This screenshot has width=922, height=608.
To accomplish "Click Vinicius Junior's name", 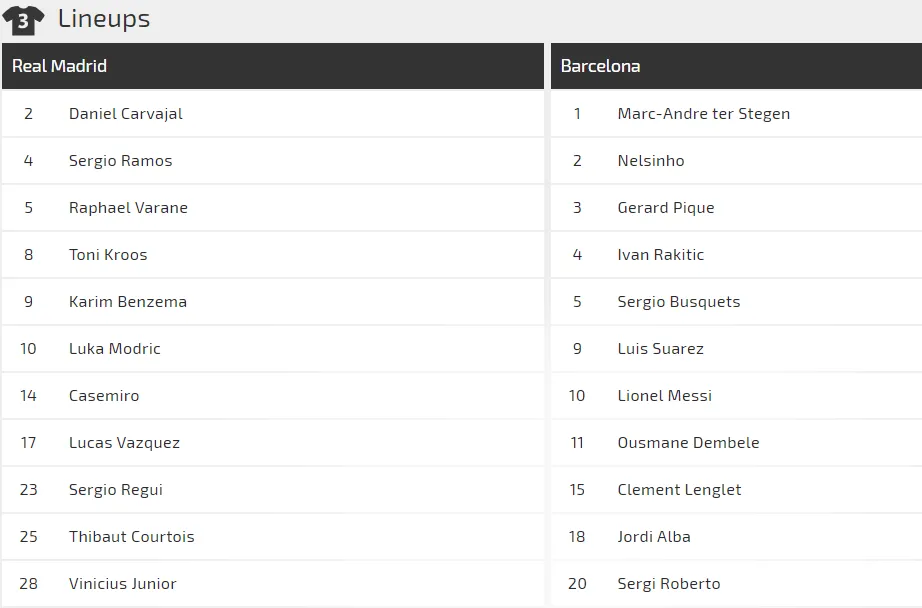I will tap(123, 584).
